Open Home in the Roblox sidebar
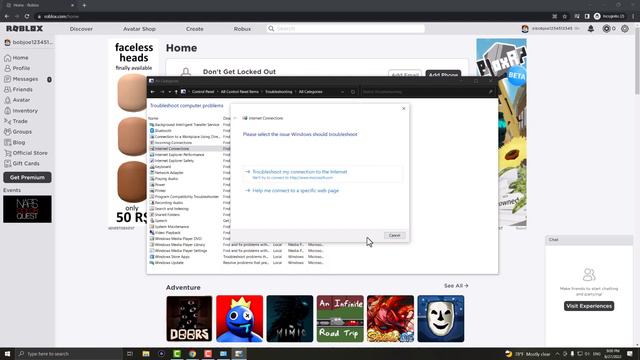Viewport: 640px width, 360px height. coord(16,58)
